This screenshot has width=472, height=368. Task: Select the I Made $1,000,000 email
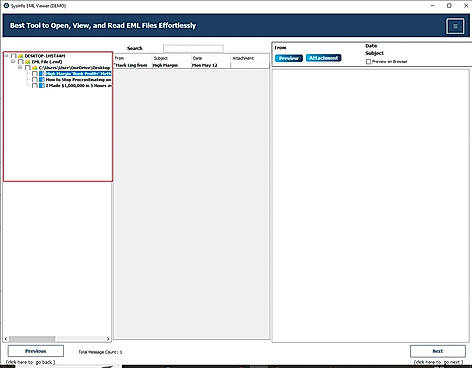tap(78, 86)
